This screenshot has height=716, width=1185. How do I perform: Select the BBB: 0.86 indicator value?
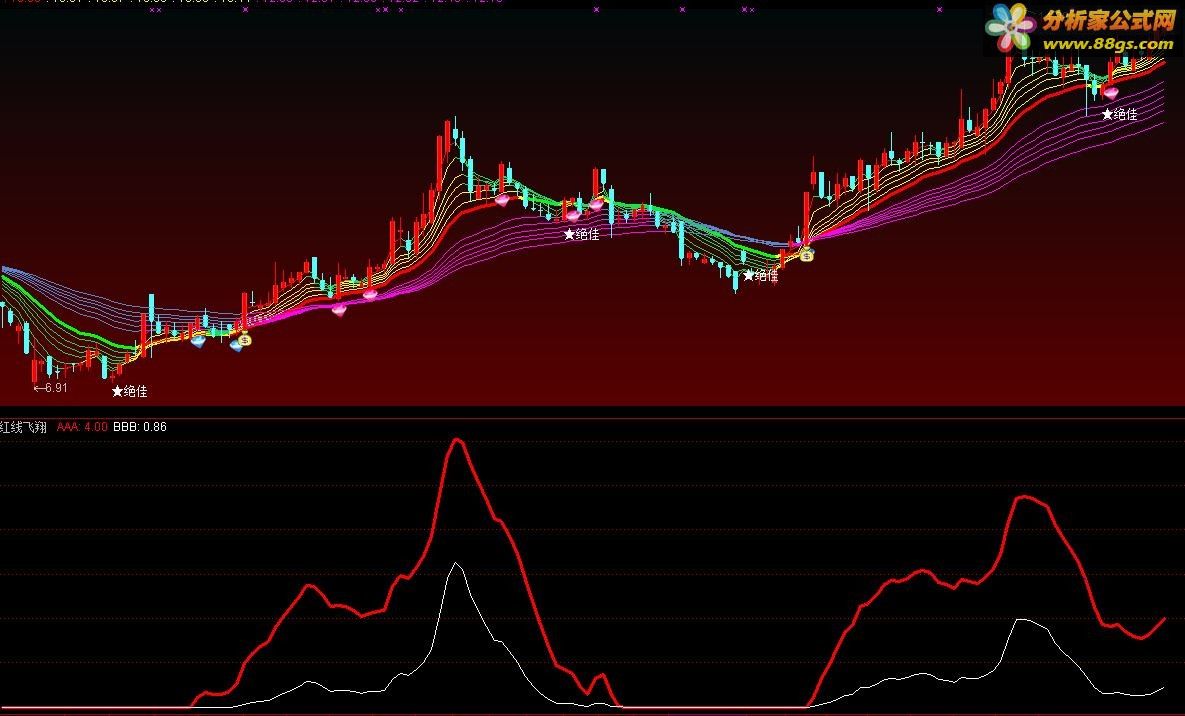[x=140, y=427]
